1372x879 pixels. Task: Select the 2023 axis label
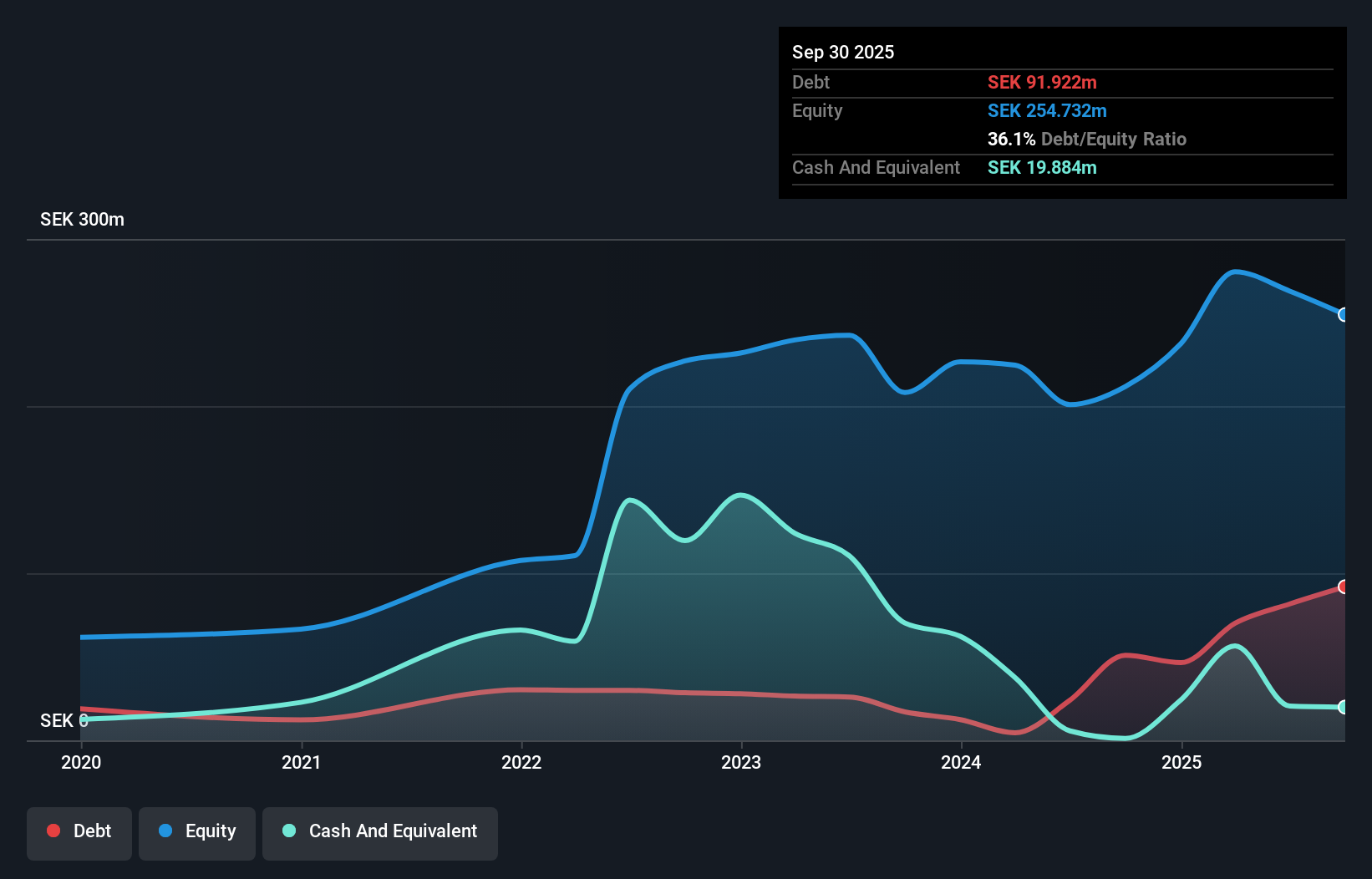(742, 762)
